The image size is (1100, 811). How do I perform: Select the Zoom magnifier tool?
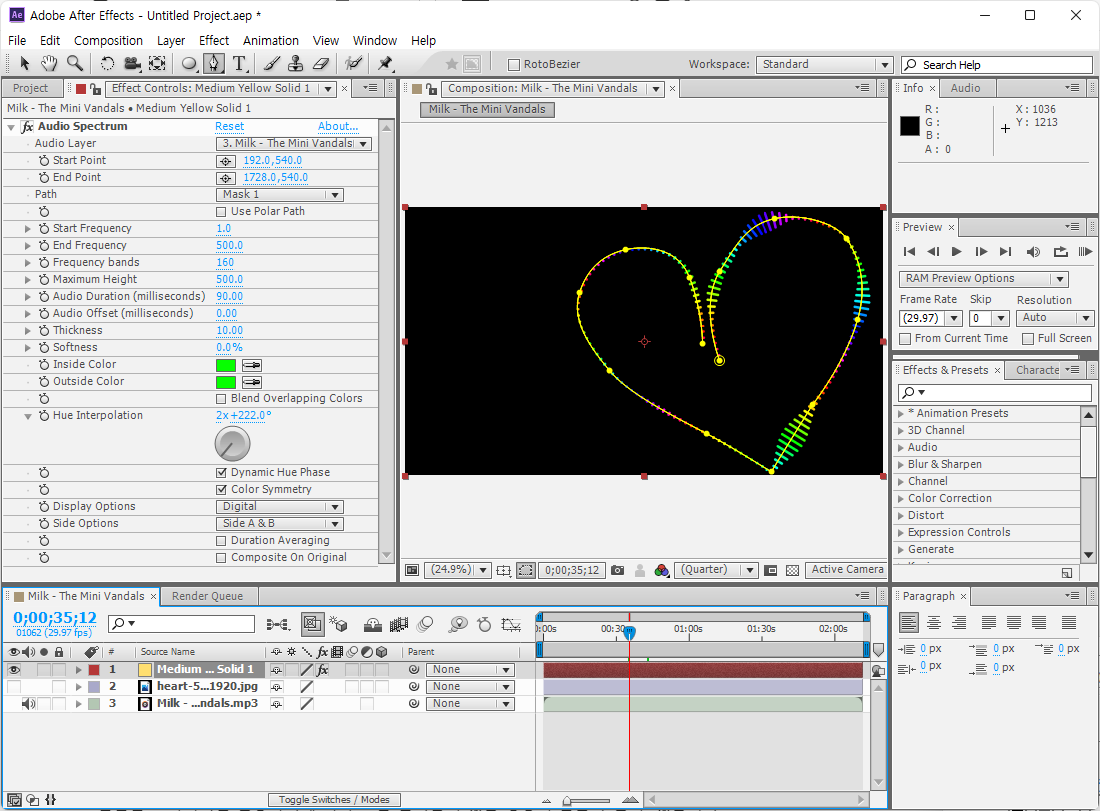74,64
